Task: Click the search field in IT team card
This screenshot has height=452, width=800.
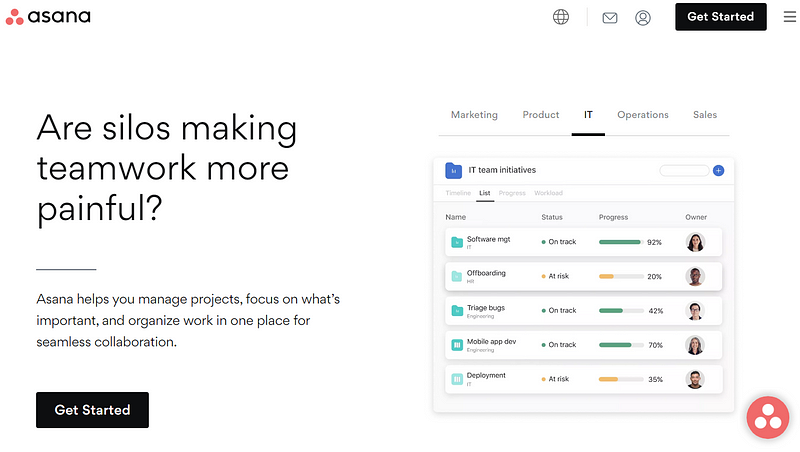Action: pos(684,170)
